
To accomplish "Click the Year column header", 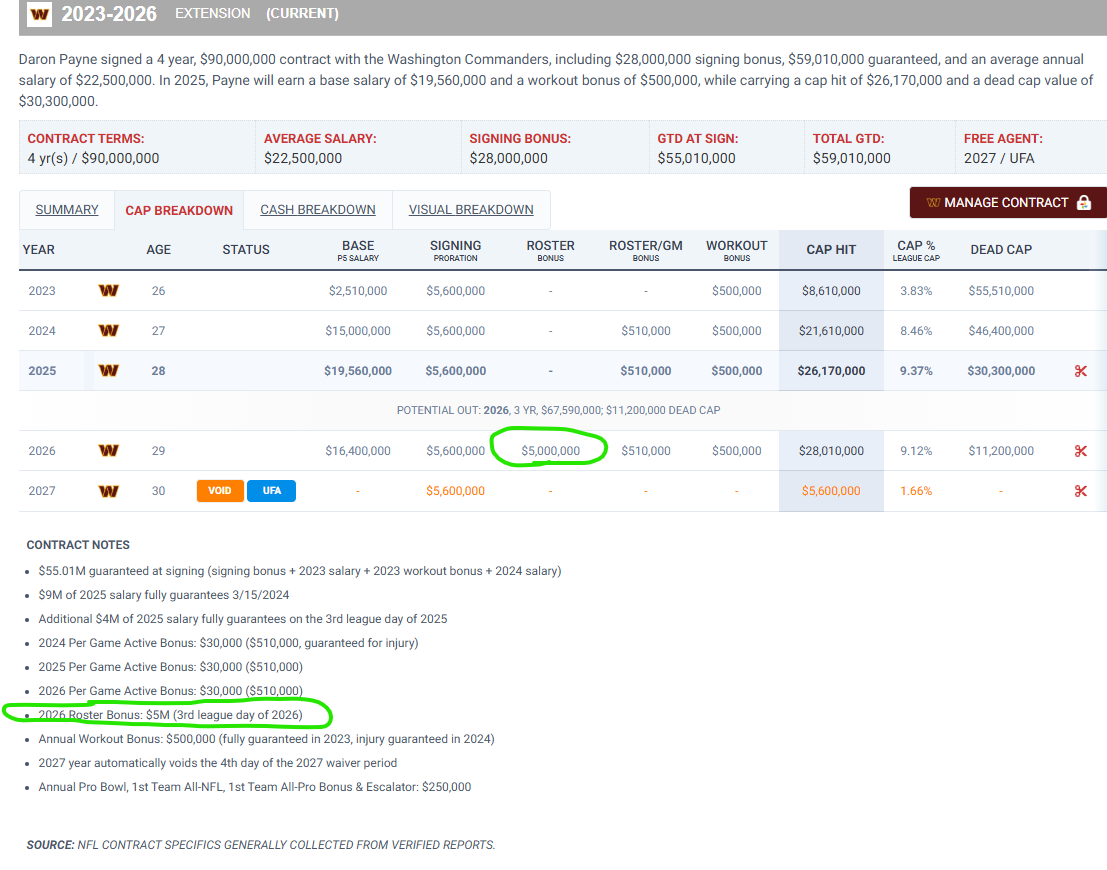I will [39, 249].
